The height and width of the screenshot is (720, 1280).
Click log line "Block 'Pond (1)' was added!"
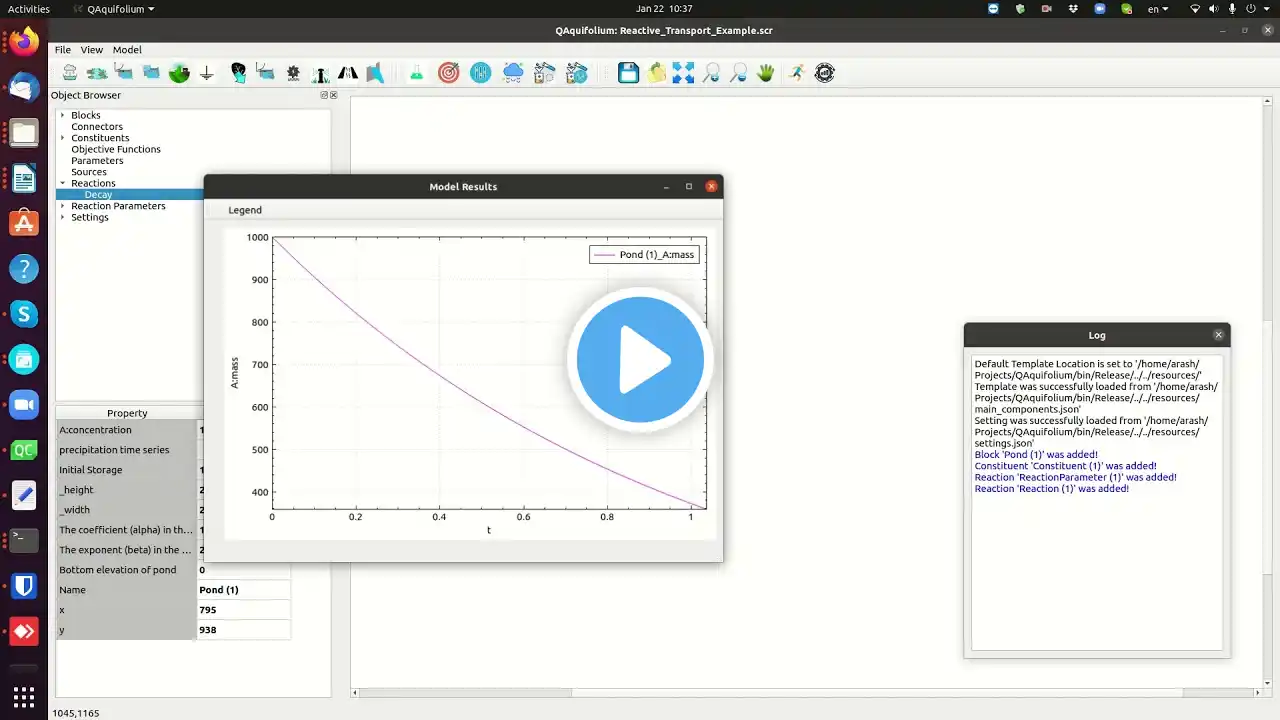coord(1036,455)
